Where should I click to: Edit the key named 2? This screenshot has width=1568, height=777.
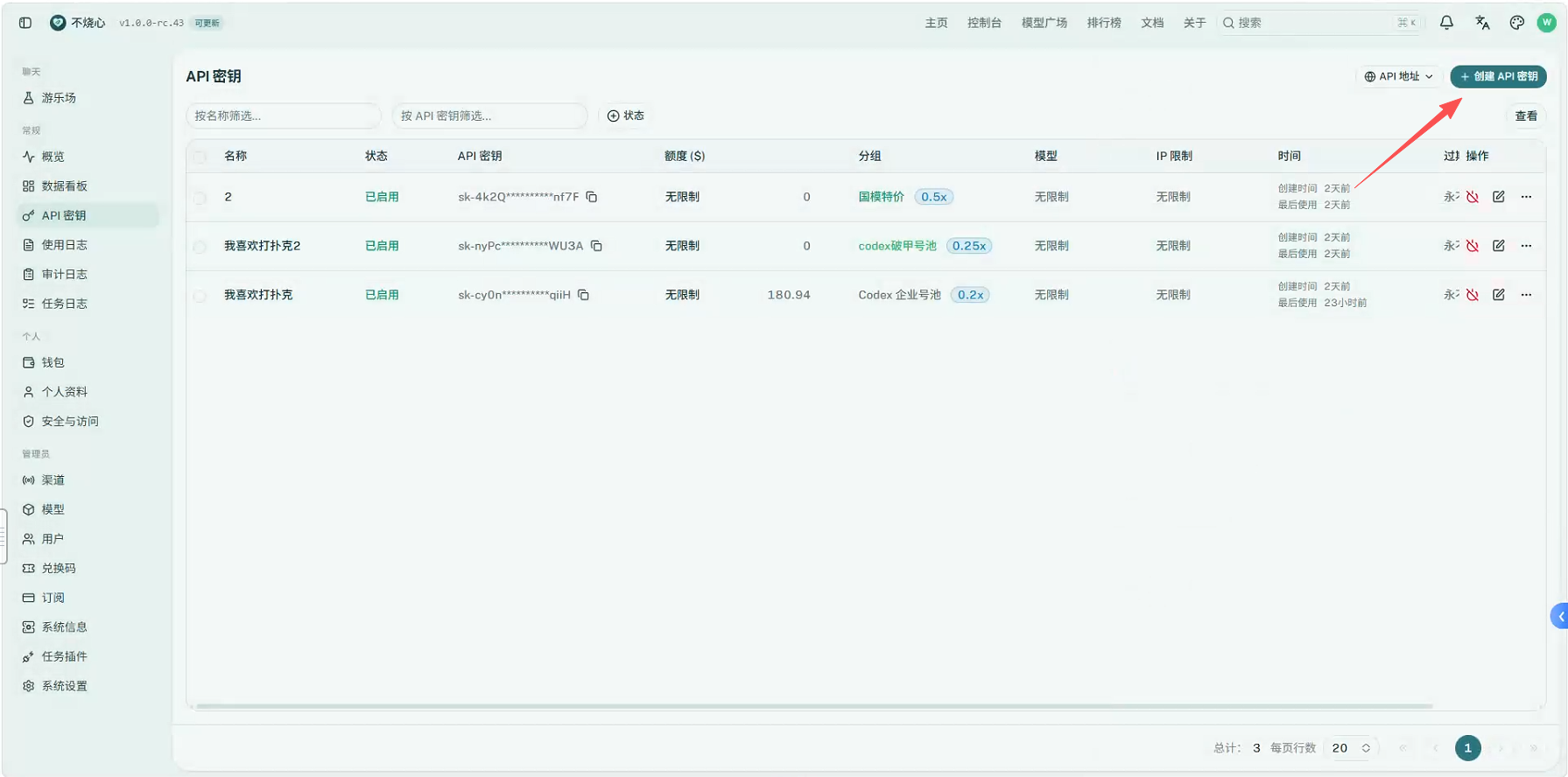click(1499, 197)
